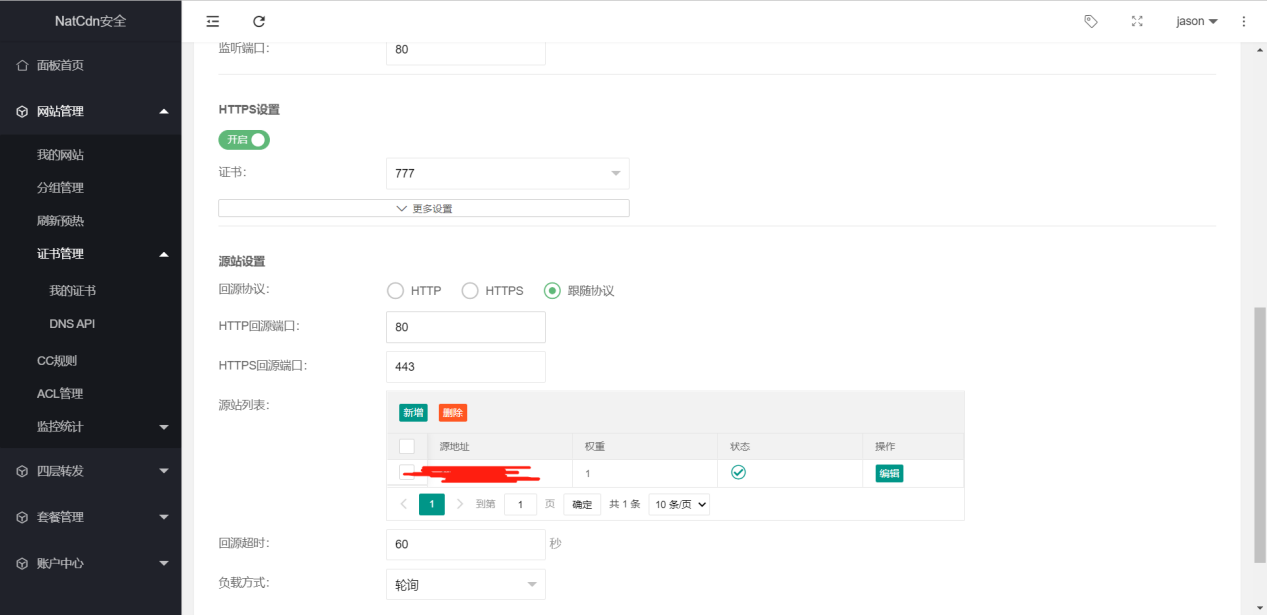Open the three-dot more options menu
The height and width of the screenshot is (615, 1267).
(x=1244, y=21)
